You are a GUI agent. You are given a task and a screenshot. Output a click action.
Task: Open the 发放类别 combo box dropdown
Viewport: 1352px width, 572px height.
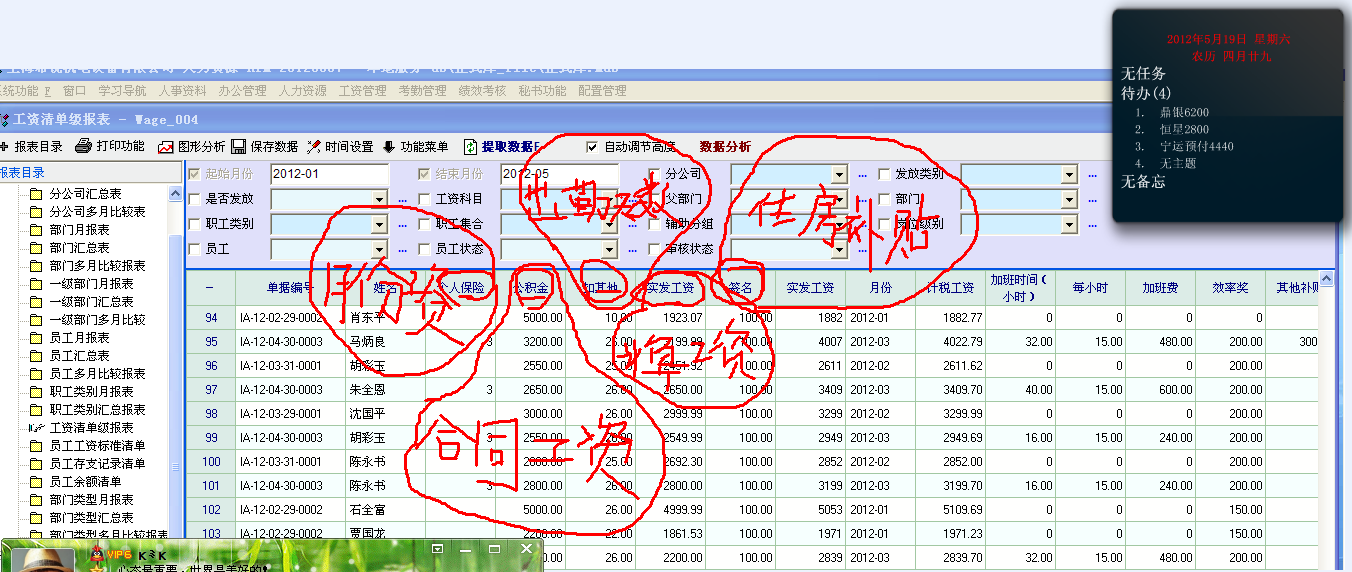click(1070, 175)
